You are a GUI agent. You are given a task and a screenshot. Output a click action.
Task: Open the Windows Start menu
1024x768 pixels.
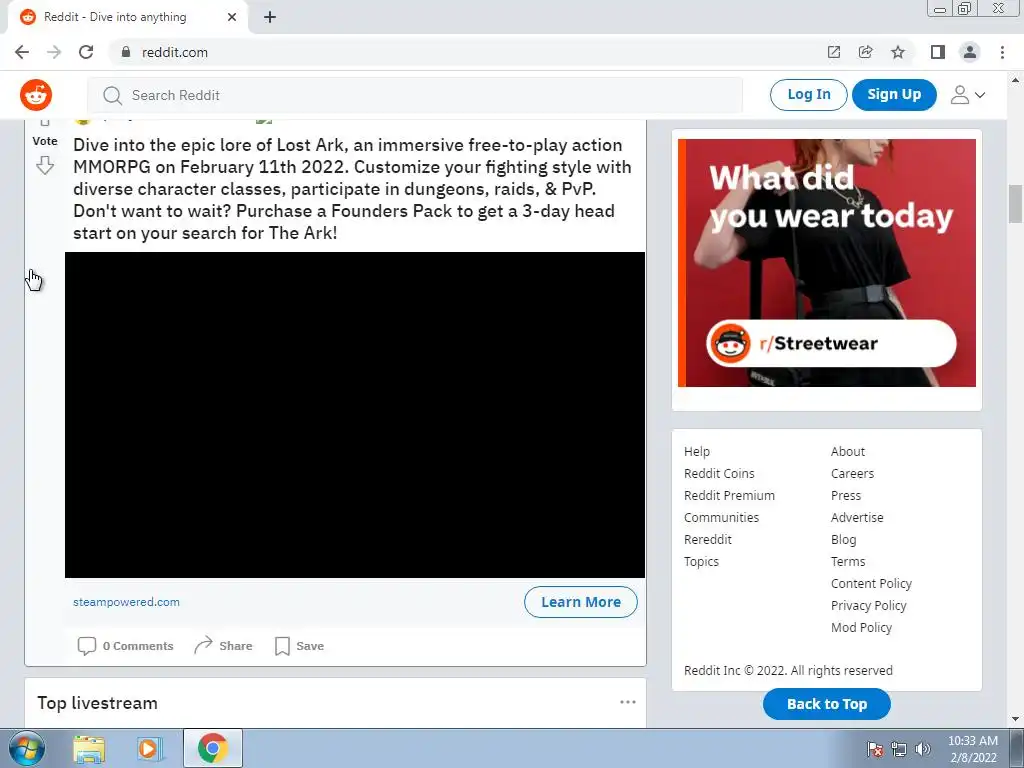point(27,748)
